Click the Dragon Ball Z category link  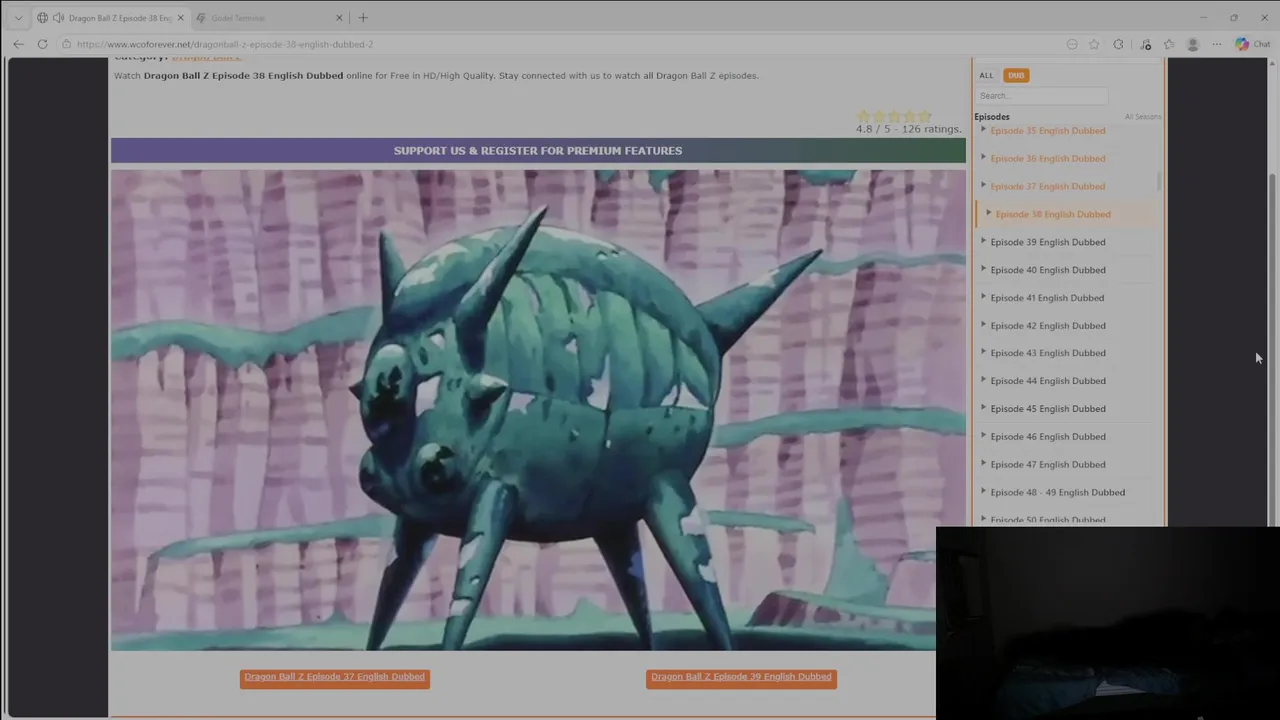[206, 58]
